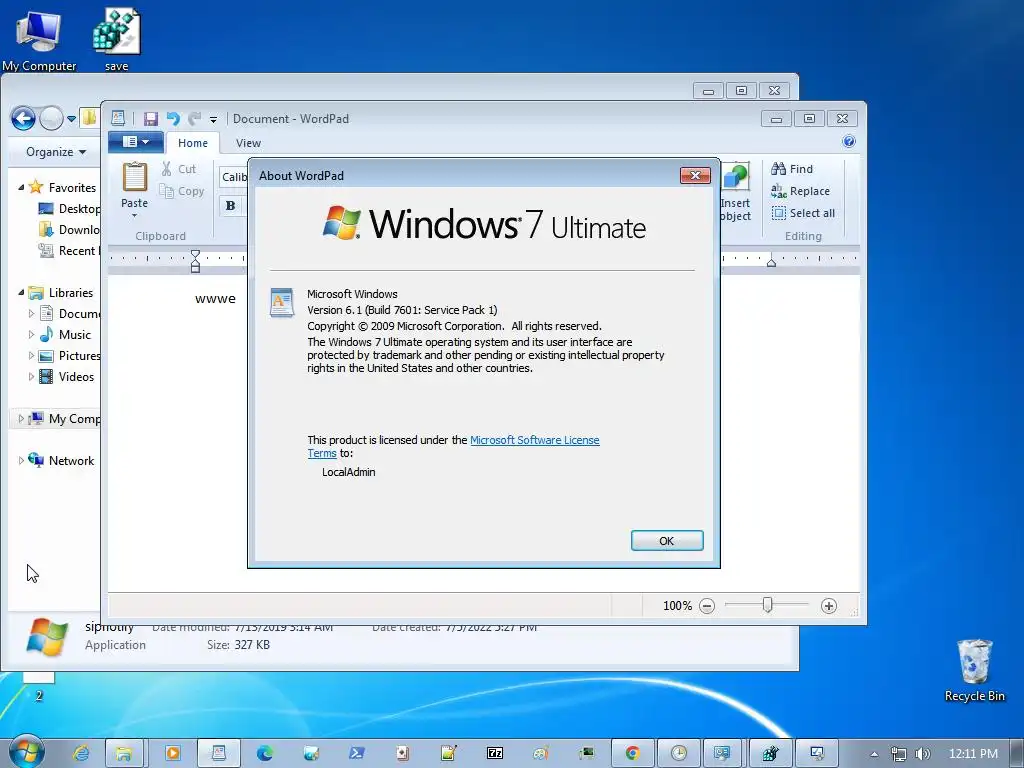Select Videos in Libraries

pyautogui.click(x=67, y=377)
